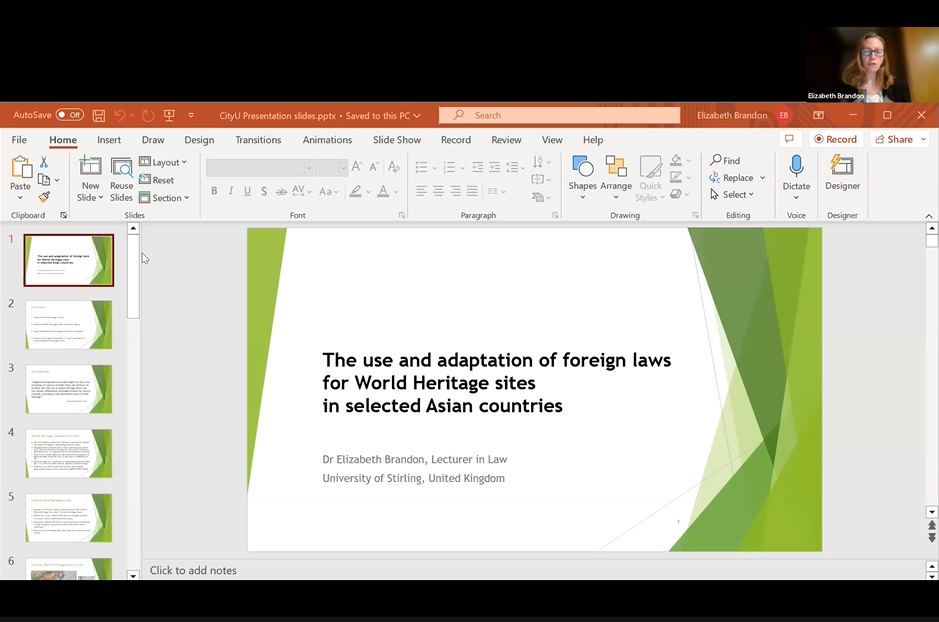Click the Cut scissors icon

[44, 162]
